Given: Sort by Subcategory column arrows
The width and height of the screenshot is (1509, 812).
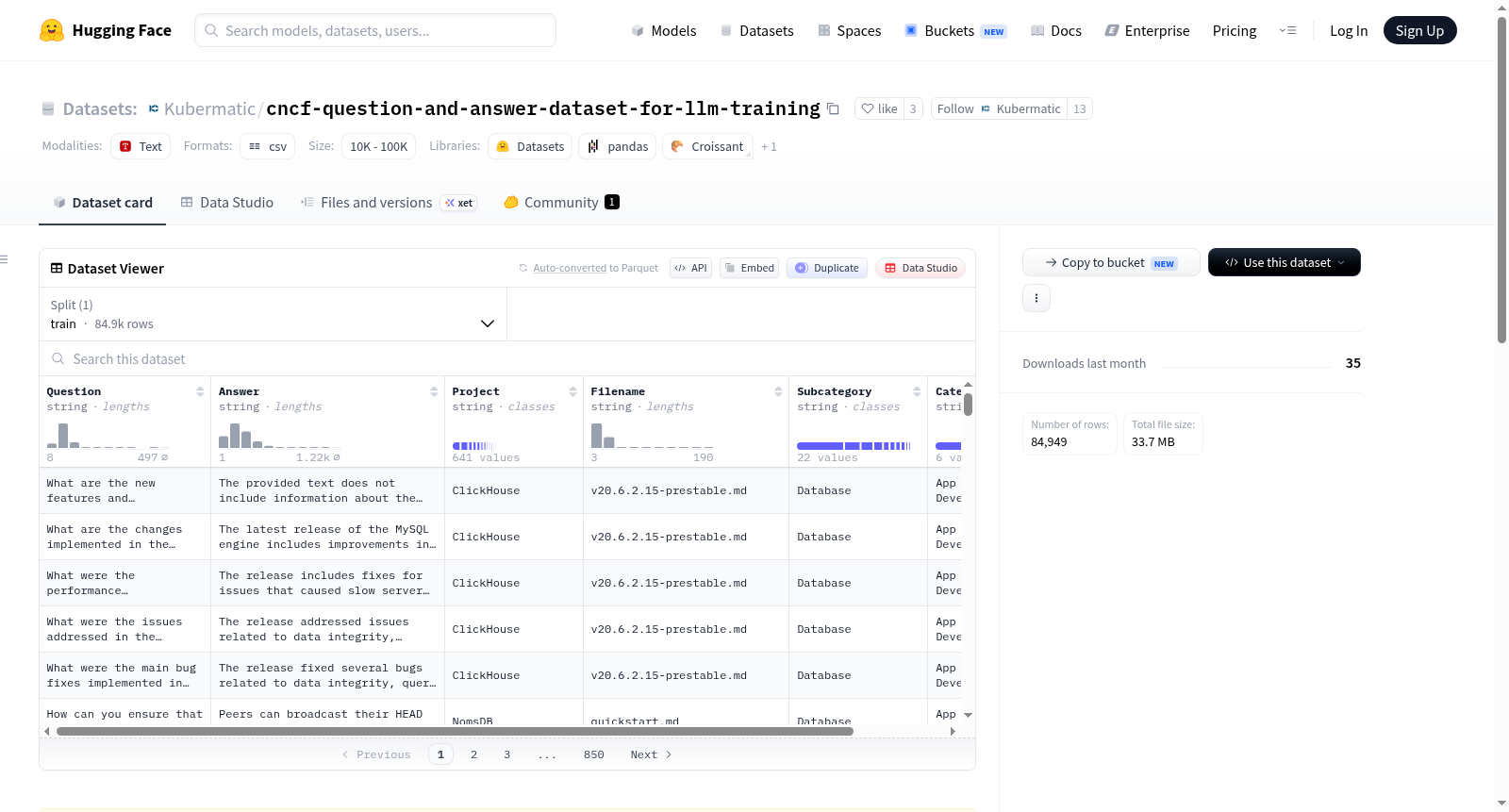Looking at the screenshot, I should [x=917, y=391].
